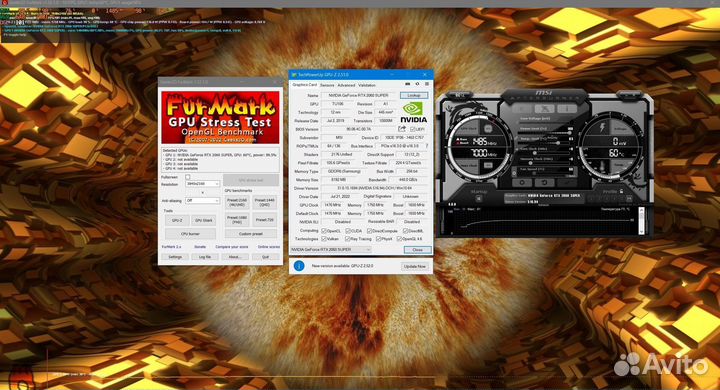Screen dimensions: 720x390
Task: Toggle the CUDA checkbox in GPU-Z
Action: [348, 231]
